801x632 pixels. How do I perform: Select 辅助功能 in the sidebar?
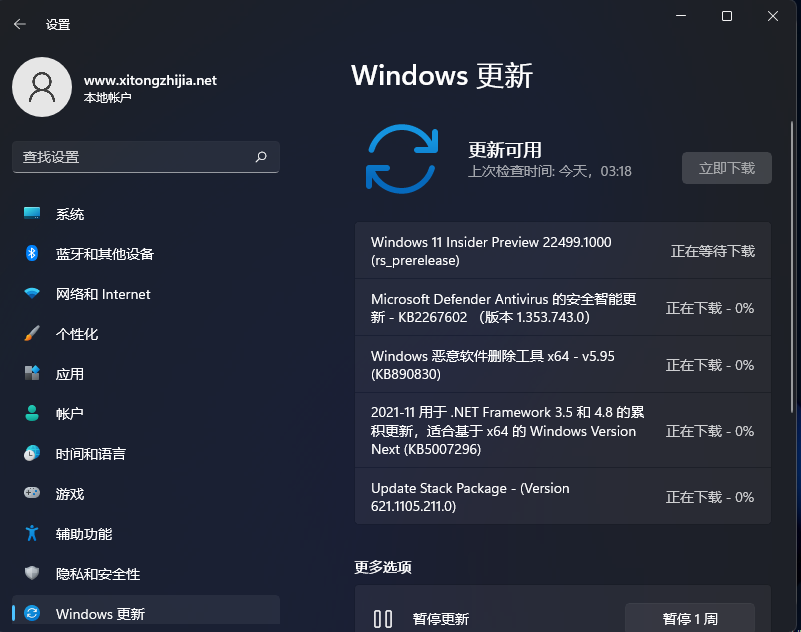coord(146,533)
